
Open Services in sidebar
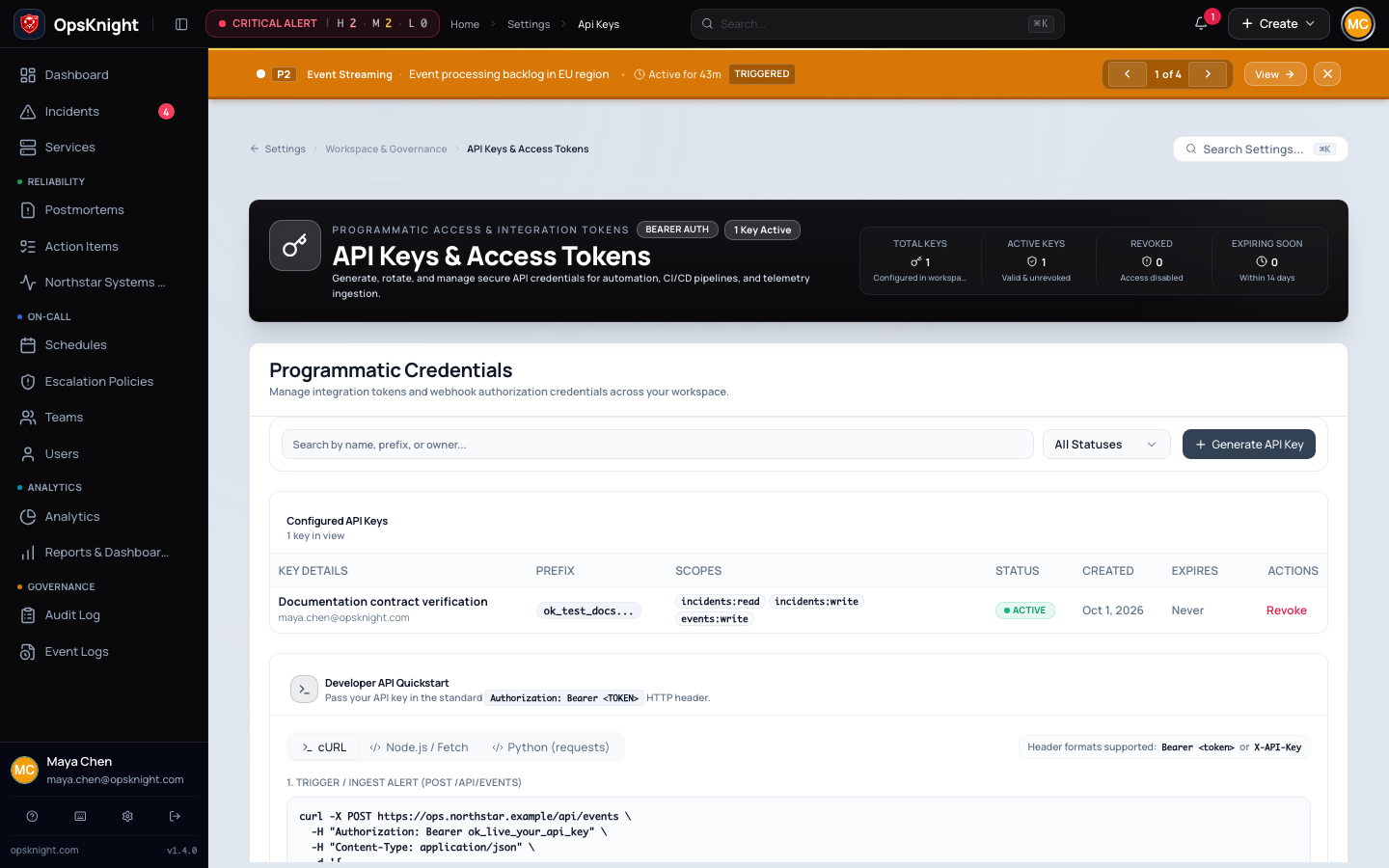pos(104,148)
